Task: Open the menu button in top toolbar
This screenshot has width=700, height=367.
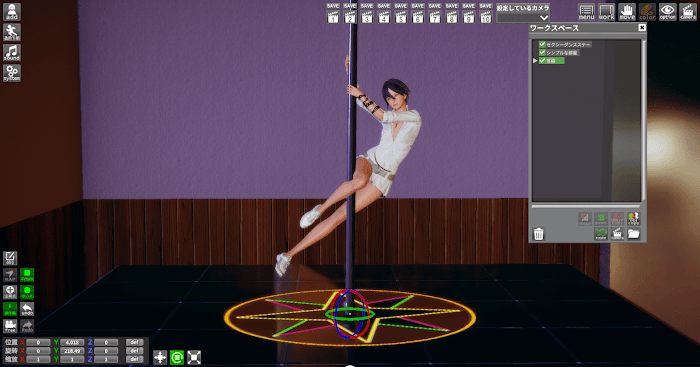Action: (586, 12)
